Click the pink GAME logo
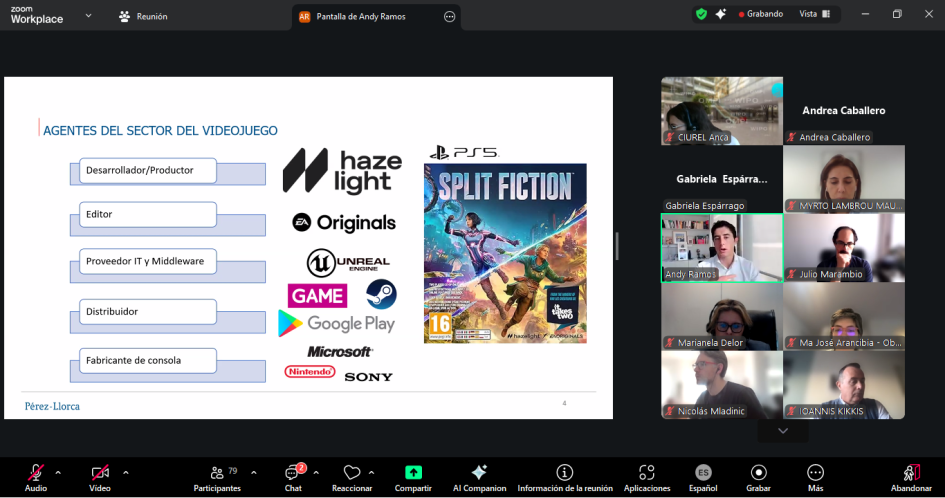Image resolution: width=945 pixels, height=498 pixels. [x=318, y=295]
